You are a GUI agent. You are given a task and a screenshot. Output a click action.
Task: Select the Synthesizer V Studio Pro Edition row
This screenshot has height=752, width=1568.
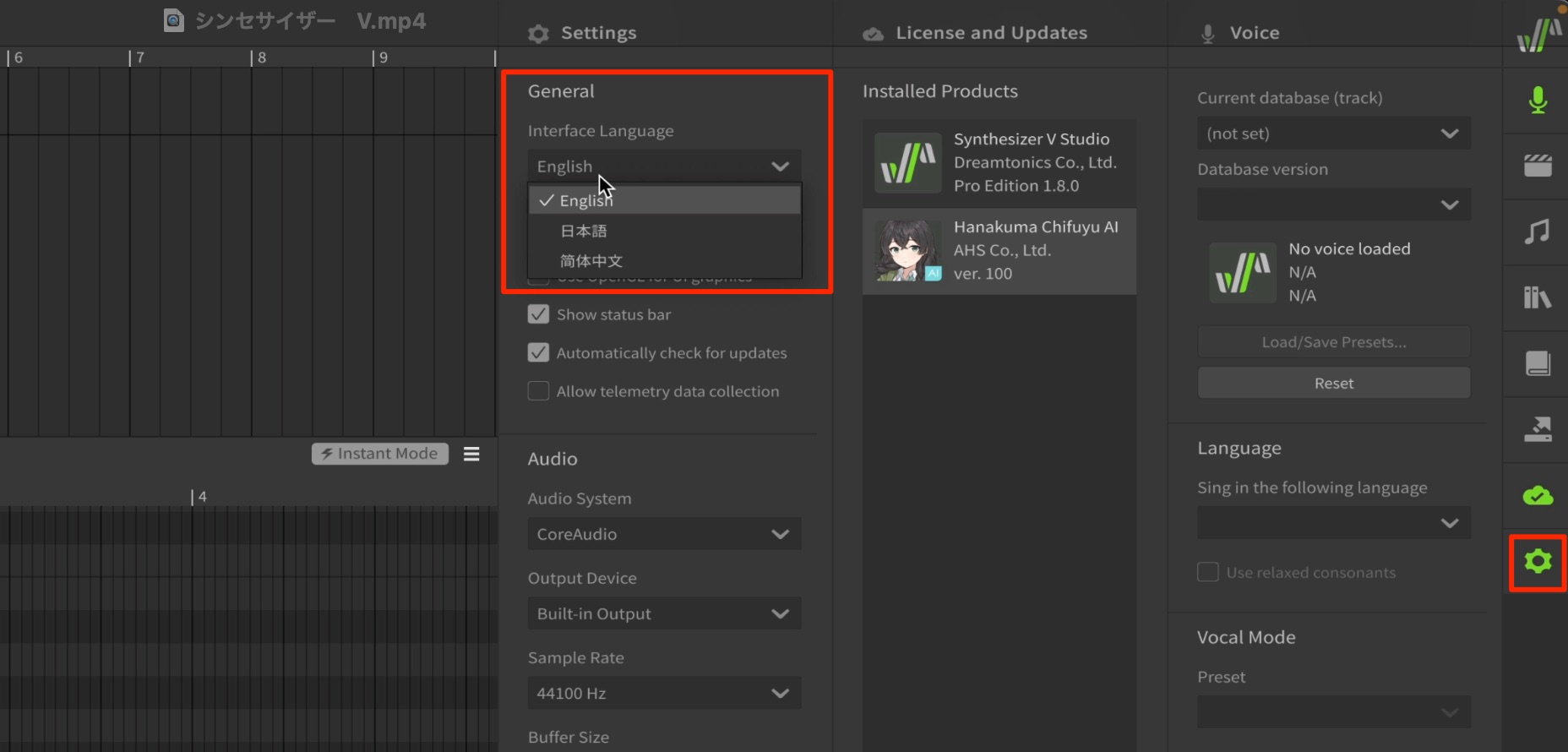tap(999, 163)
